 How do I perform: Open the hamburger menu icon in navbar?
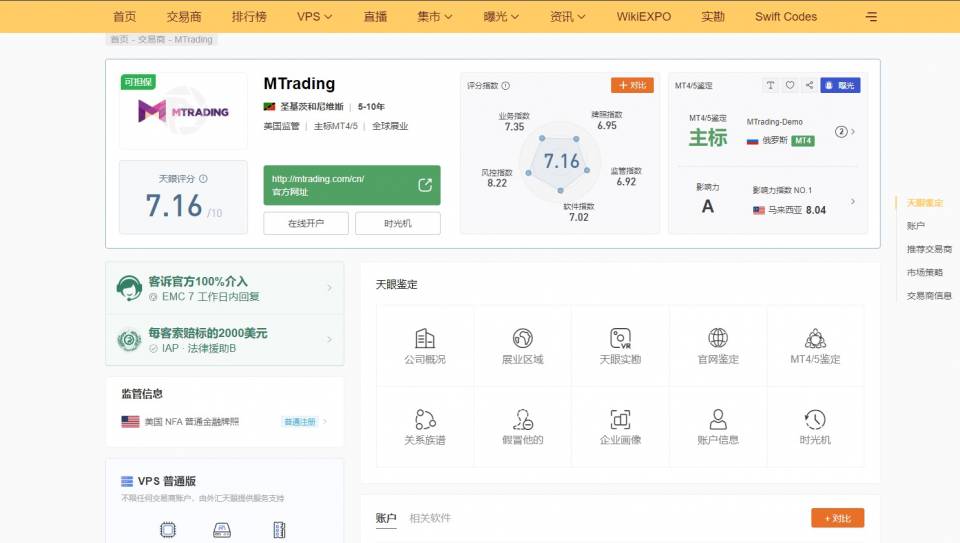871,17
